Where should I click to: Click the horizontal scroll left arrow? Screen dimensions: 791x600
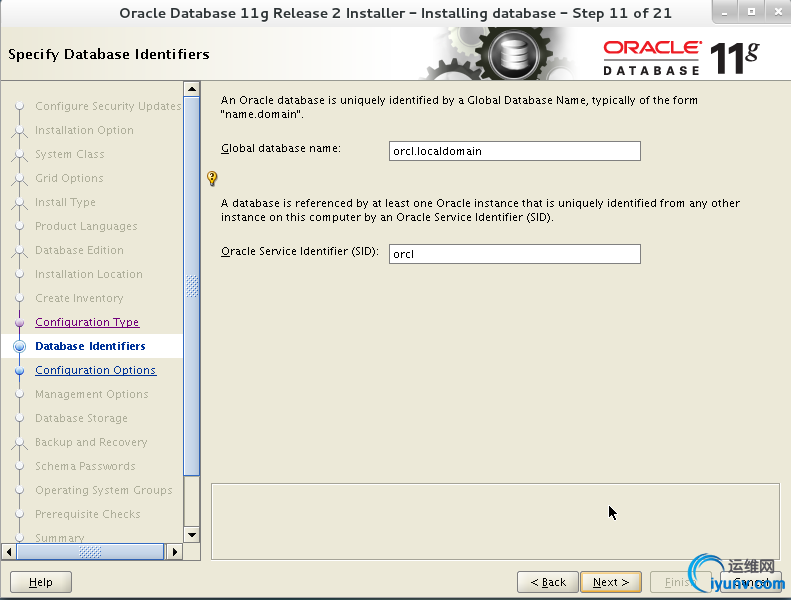9,552
